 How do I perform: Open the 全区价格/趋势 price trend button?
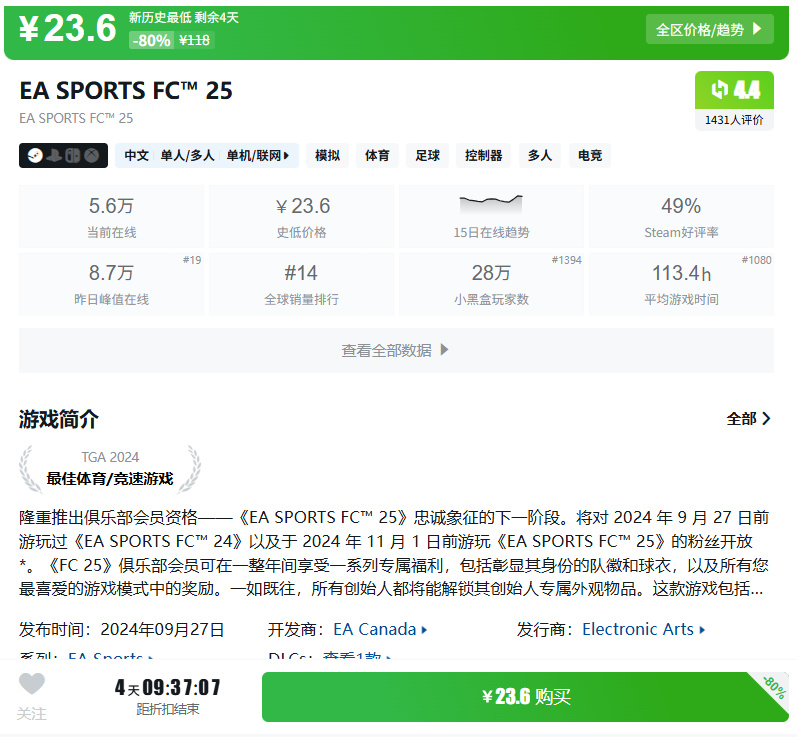click(x=710, y=29)
